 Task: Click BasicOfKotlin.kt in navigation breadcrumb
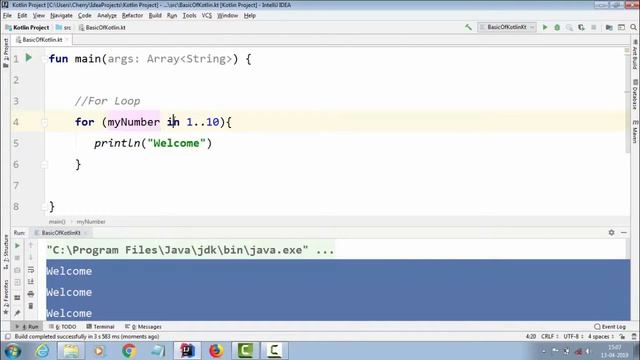(102, 27)
